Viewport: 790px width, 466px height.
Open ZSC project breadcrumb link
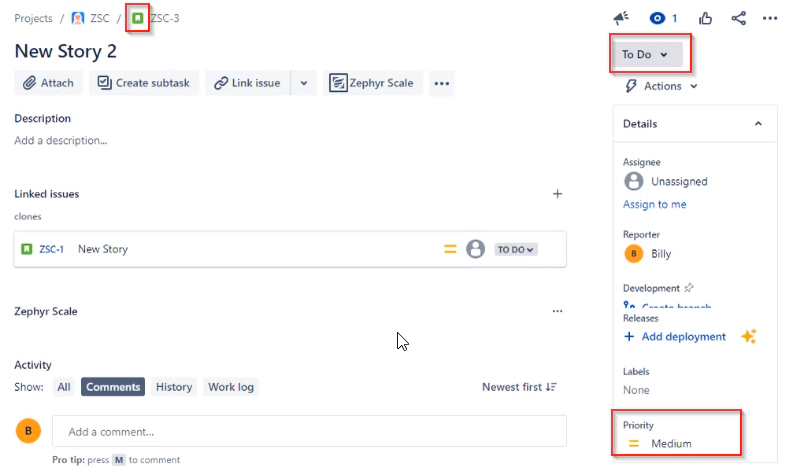pos(100,18)
